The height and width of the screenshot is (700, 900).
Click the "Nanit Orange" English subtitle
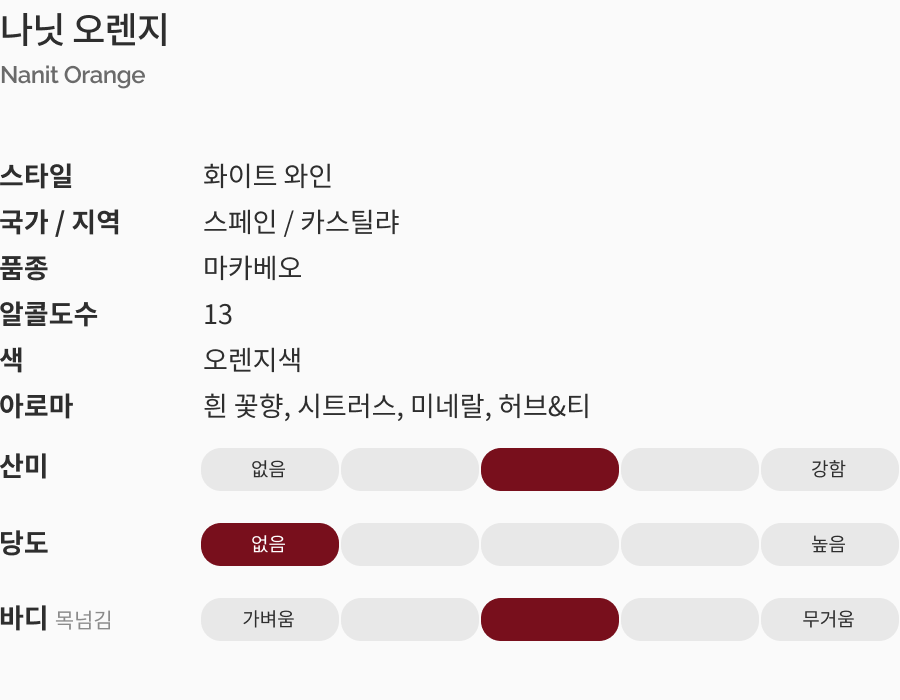[73, 76]
